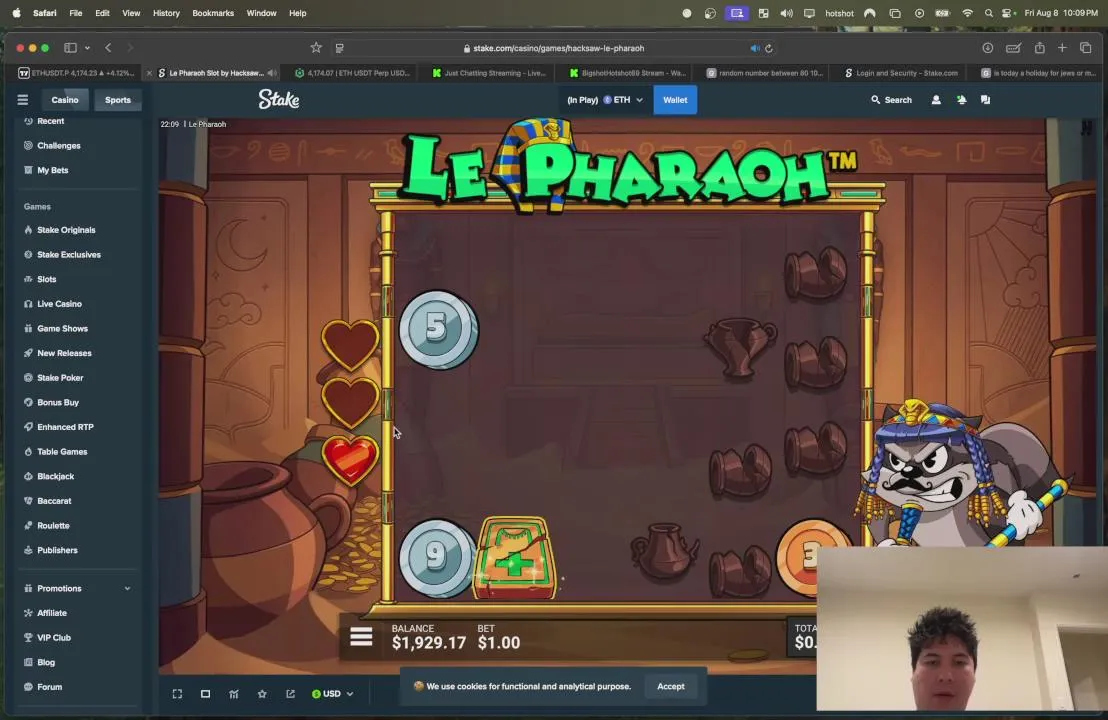Open New Releases category
This screenshot has height=720, width=1108.
[x=64, y=353]
